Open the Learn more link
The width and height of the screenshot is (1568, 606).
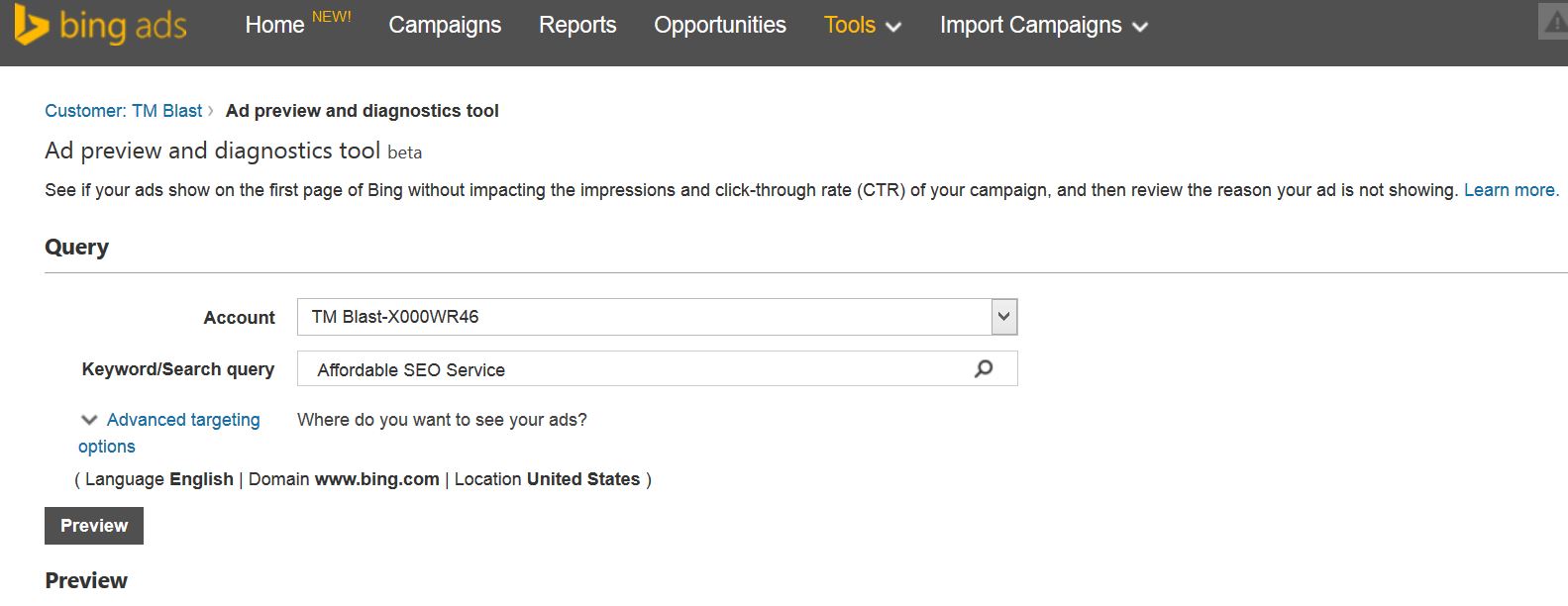pos(1511,190)
